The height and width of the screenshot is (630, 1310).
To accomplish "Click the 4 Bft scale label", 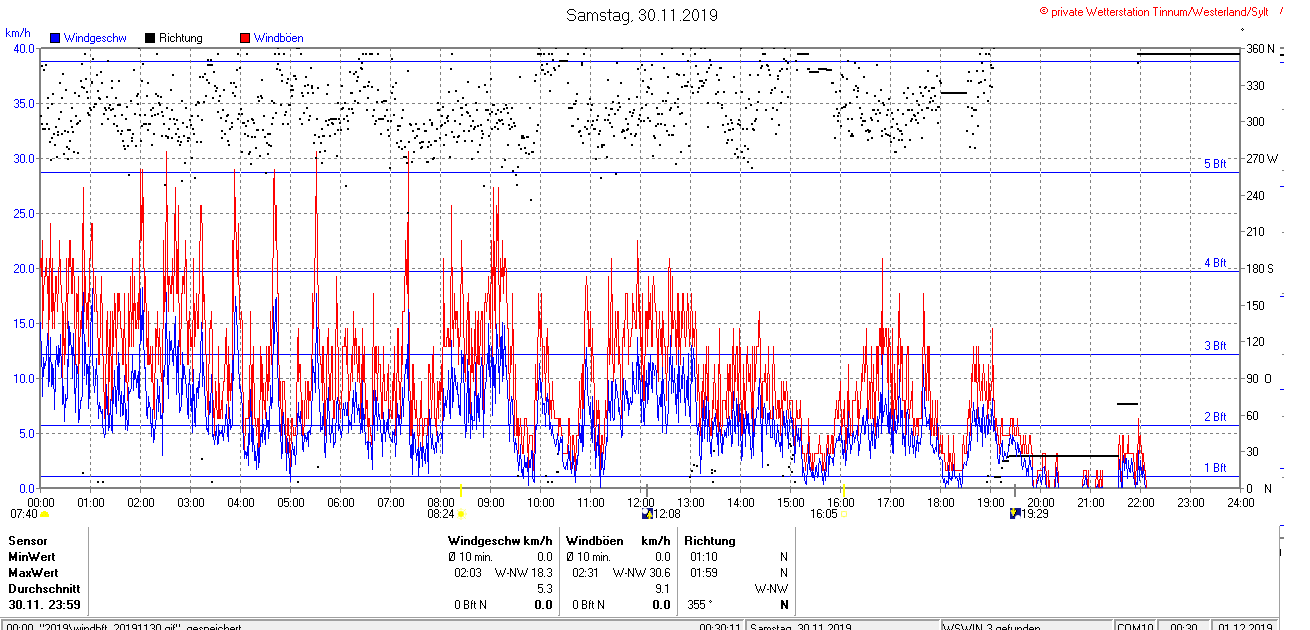I will (x=1214, y=263).
